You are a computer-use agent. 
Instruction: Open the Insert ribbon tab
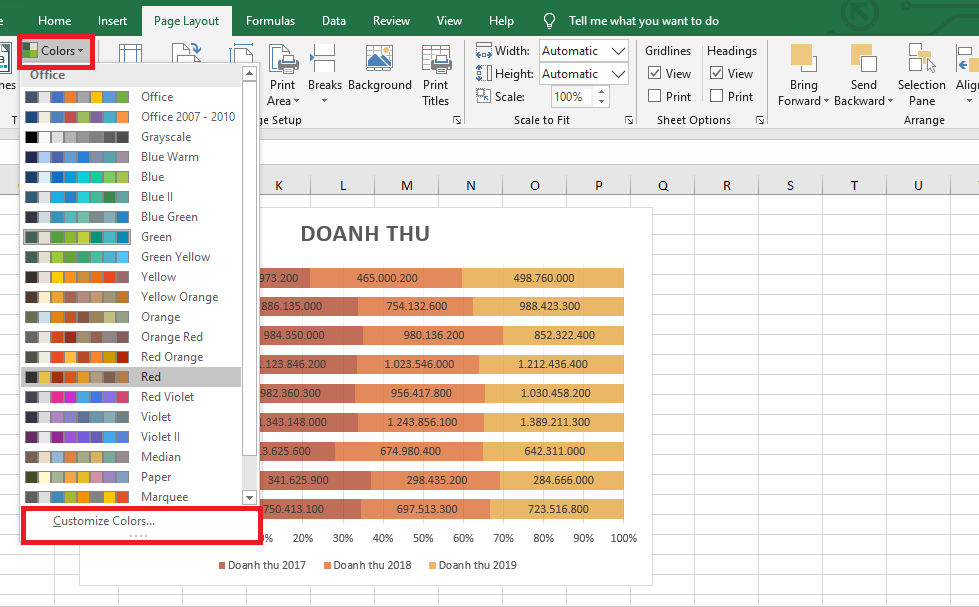pos(112,21)
